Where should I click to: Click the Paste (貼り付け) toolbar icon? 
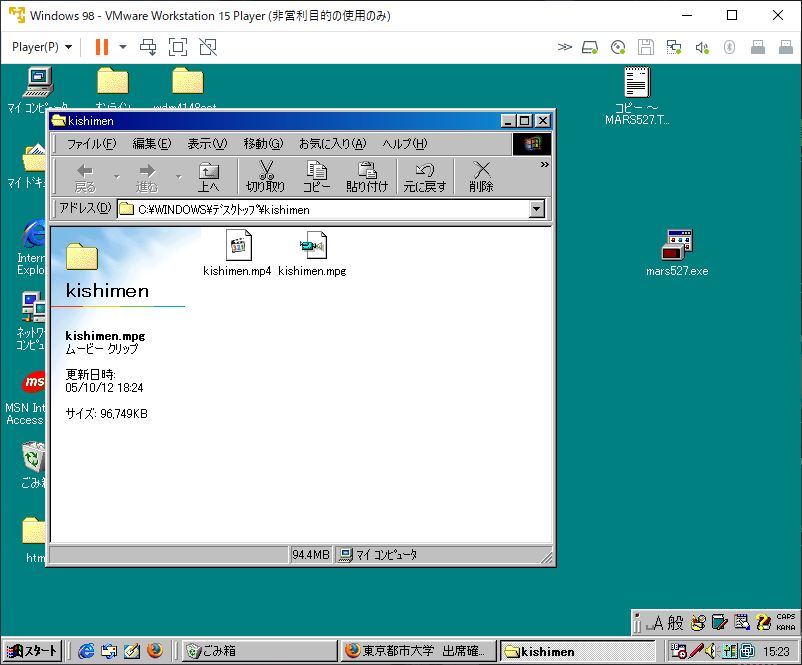point(367,176)
